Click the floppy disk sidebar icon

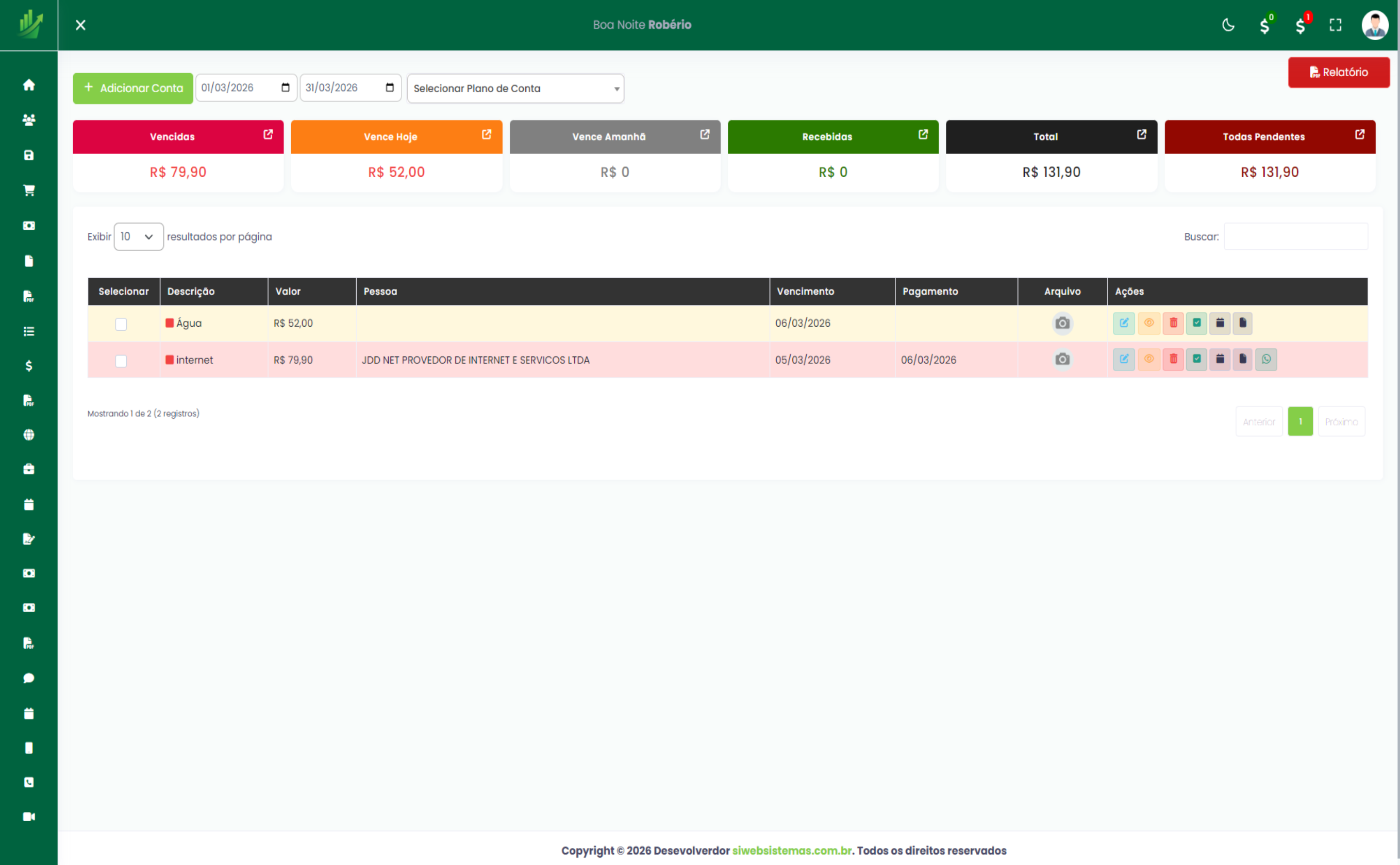click(29, 155)
